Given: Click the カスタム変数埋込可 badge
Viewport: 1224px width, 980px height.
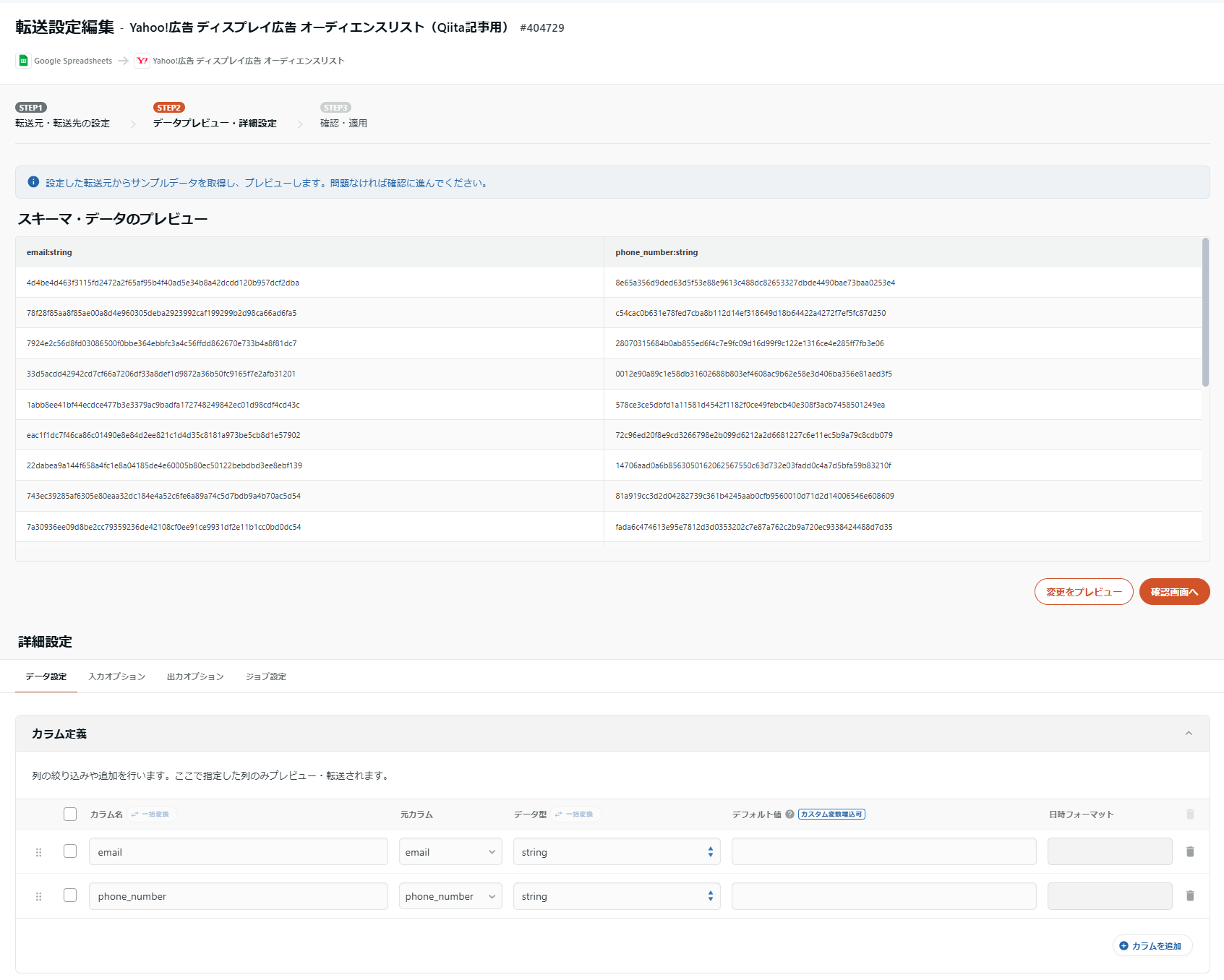Looking at the screenshot, I should pyautogui.click(x=831, y=814).
